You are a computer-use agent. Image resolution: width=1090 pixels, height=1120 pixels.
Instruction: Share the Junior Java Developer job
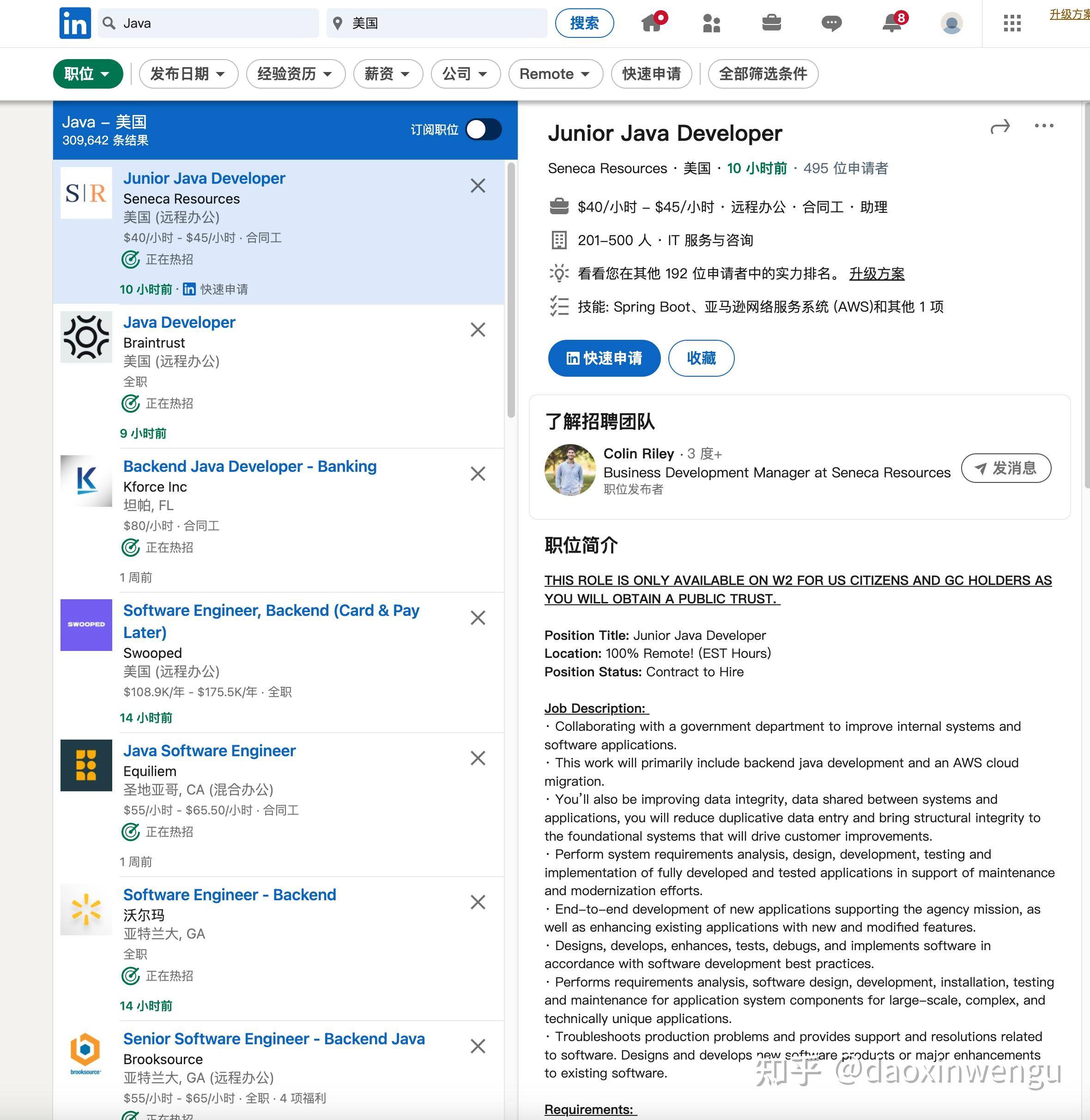999,126
